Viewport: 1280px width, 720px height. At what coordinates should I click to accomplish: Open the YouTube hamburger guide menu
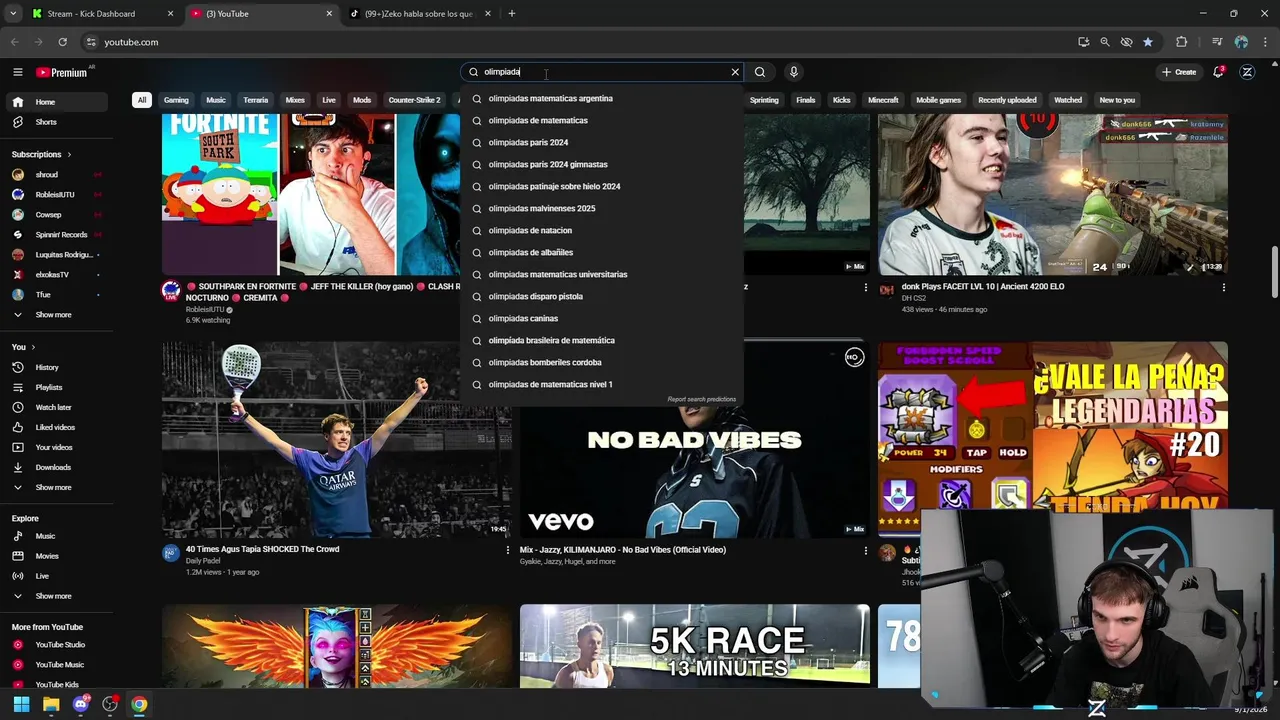coord(17,72)
